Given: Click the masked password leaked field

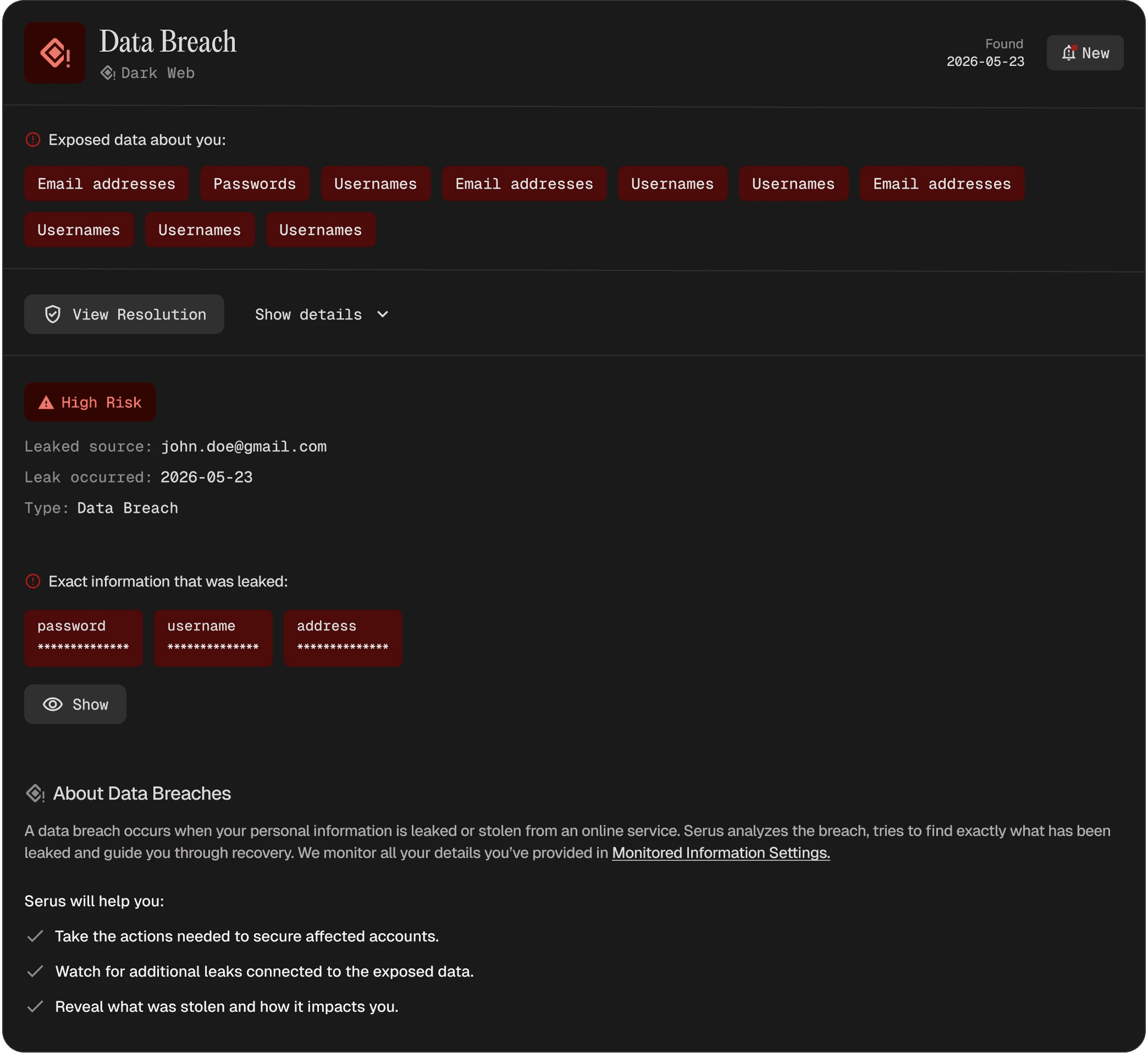Looking at the screenshot, I should click(83, 638).
